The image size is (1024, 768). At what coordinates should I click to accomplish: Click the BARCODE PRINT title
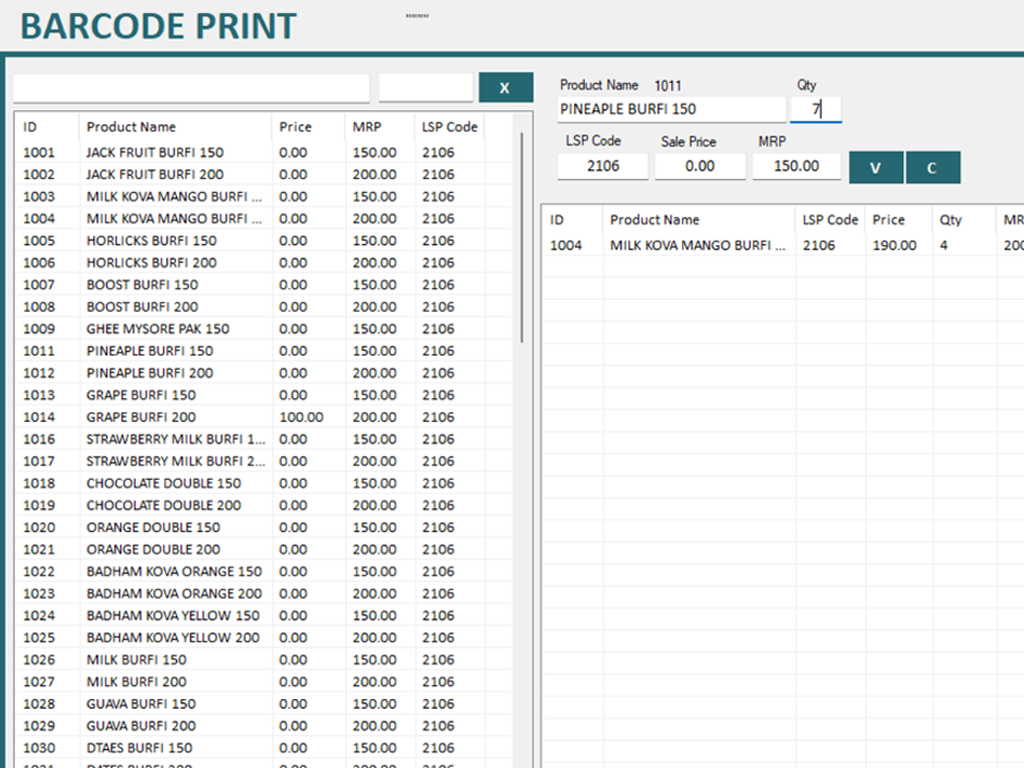(x=159, y=26)
